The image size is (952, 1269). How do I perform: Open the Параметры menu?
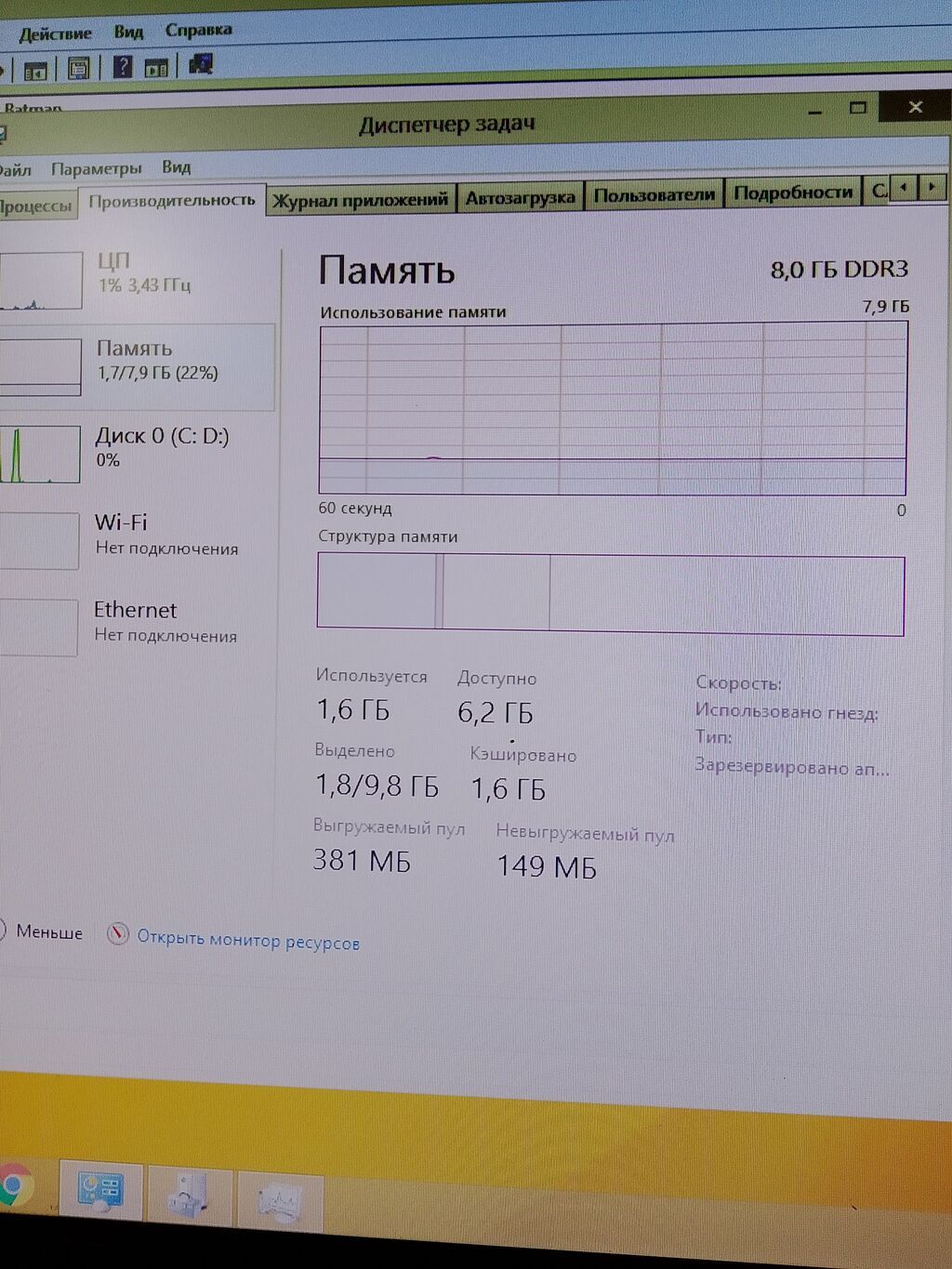(96, 168)
